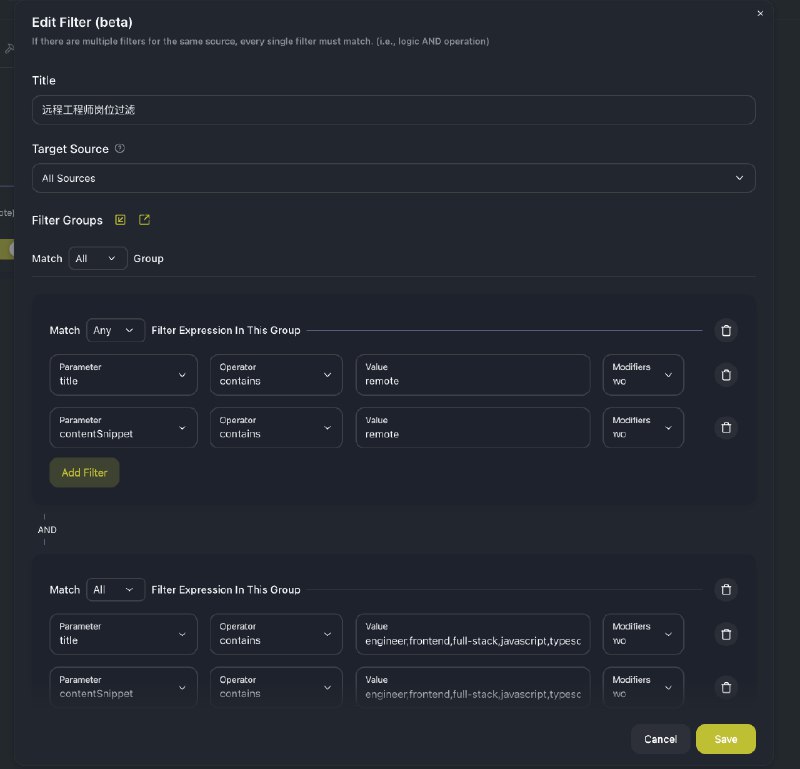Viewport: 800px width, 769px height.
Task: Click the Target Source help icon
Action: [x=120, y=148]
